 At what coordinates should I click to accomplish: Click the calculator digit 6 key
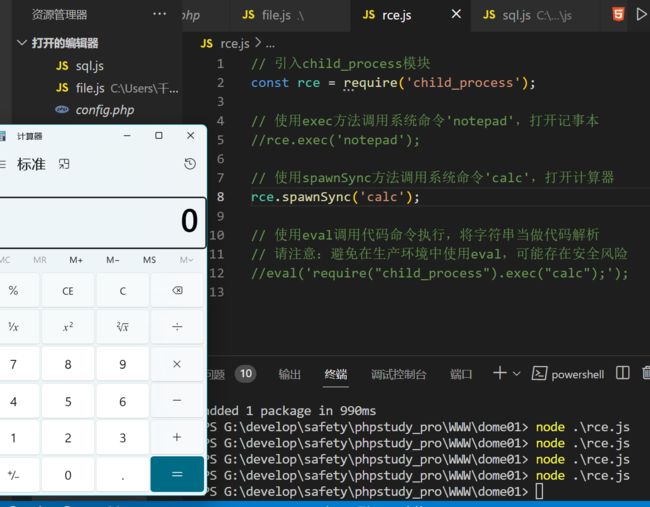(x=123, y=400)
